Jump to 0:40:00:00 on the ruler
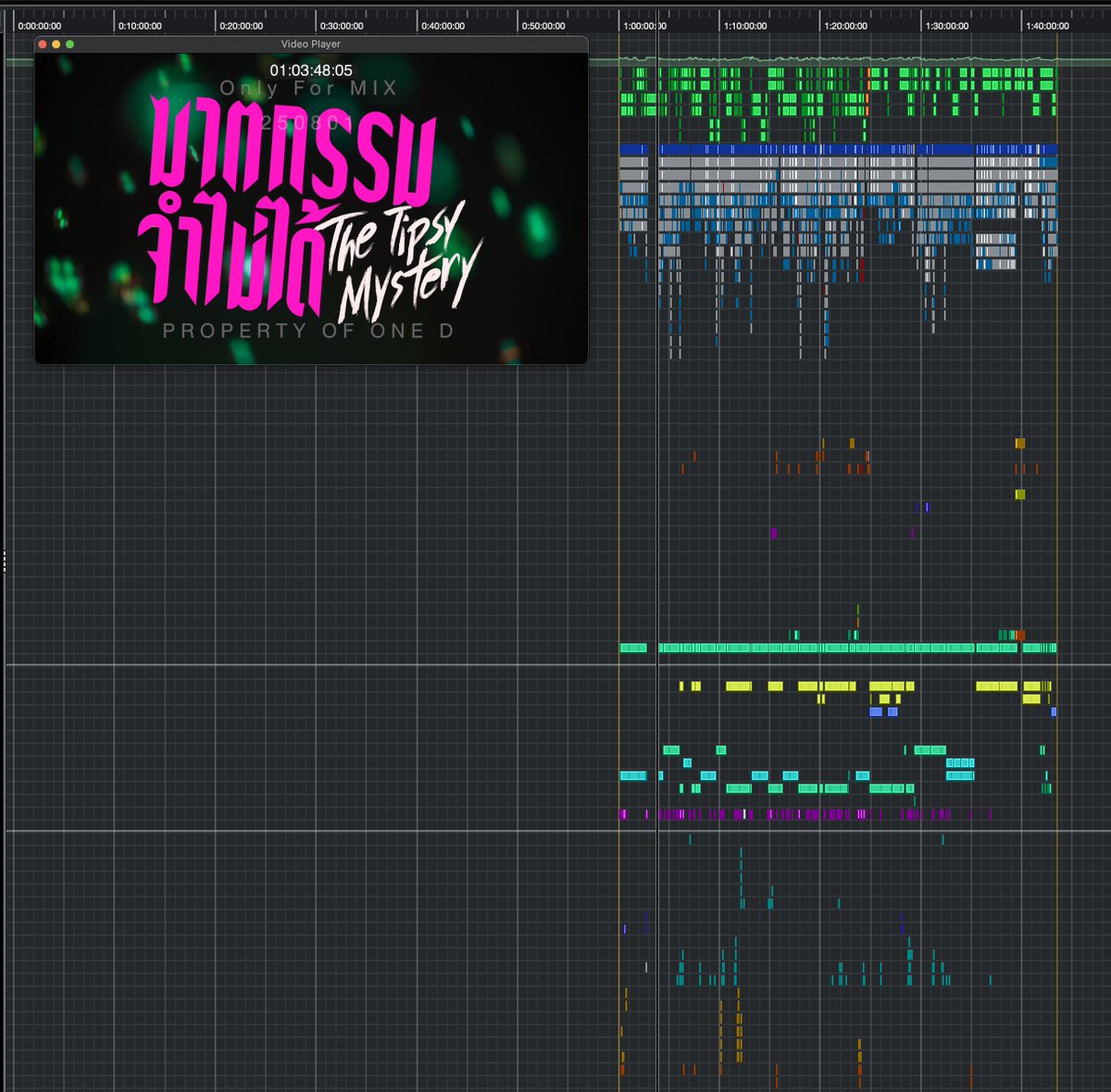Screen dimensions: 1111x1092 tap(443, 26)
